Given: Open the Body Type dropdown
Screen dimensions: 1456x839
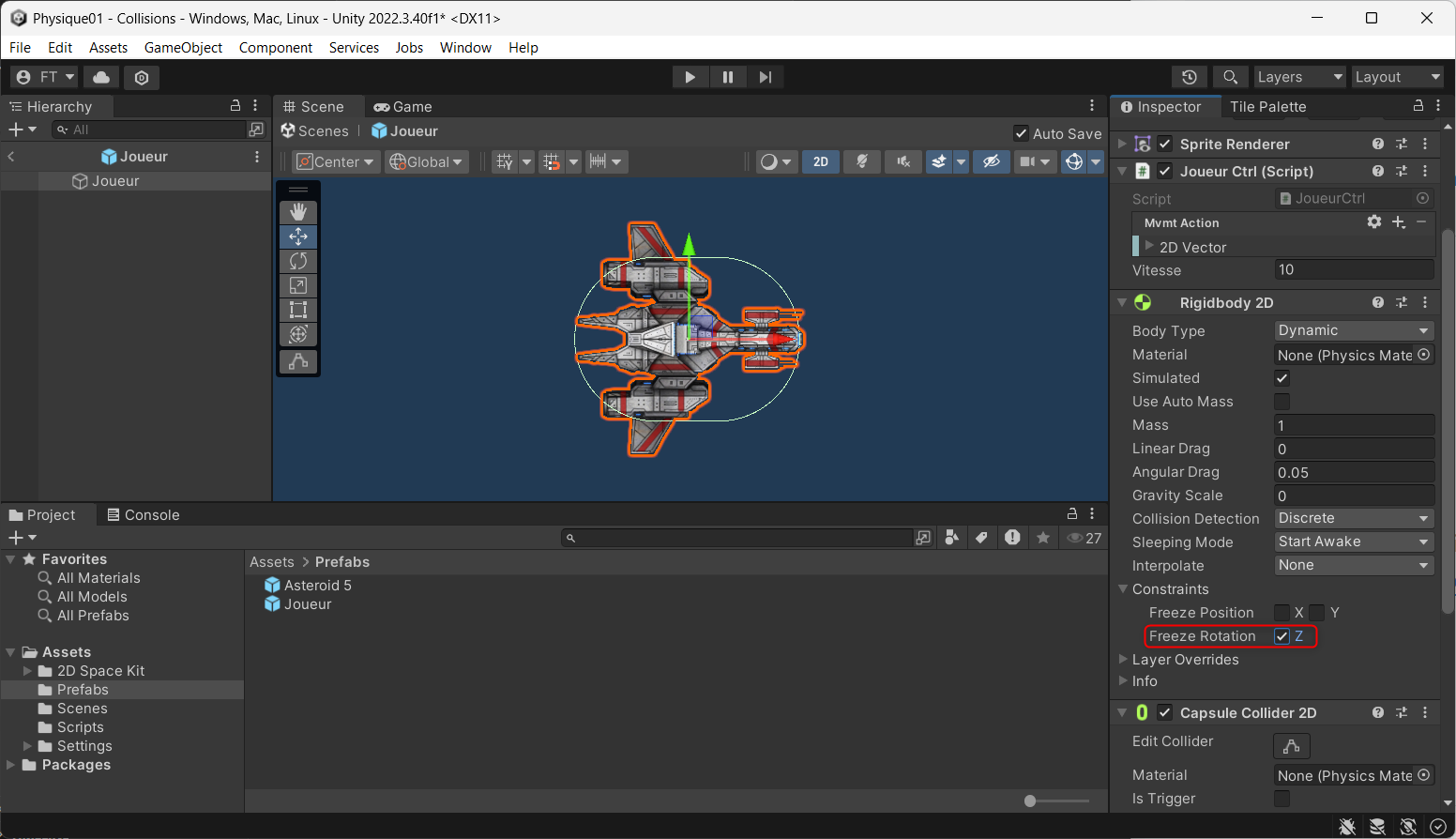Looking at the screenshot, I should tap(1353, 330).
